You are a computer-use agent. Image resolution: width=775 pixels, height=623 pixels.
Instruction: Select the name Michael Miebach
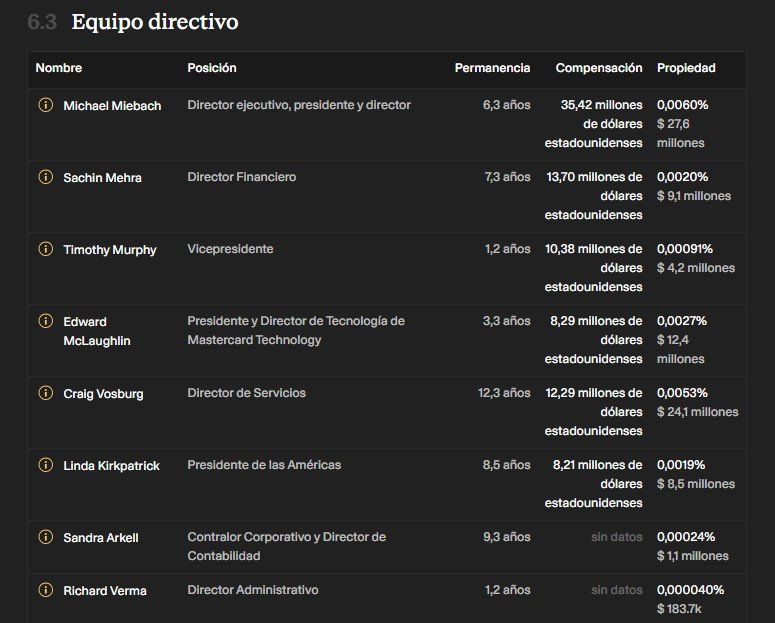[112, 106]
